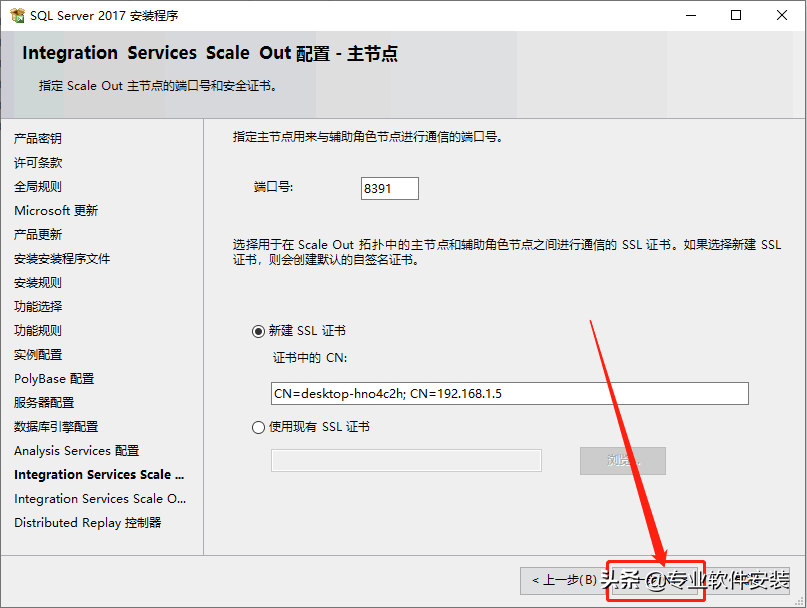Click the 证书中的 CN text field

coord(509,394)
